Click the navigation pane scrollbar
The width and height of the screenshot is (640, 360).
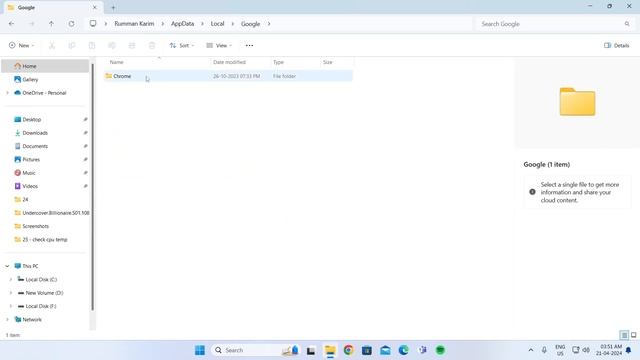(93, 188)
